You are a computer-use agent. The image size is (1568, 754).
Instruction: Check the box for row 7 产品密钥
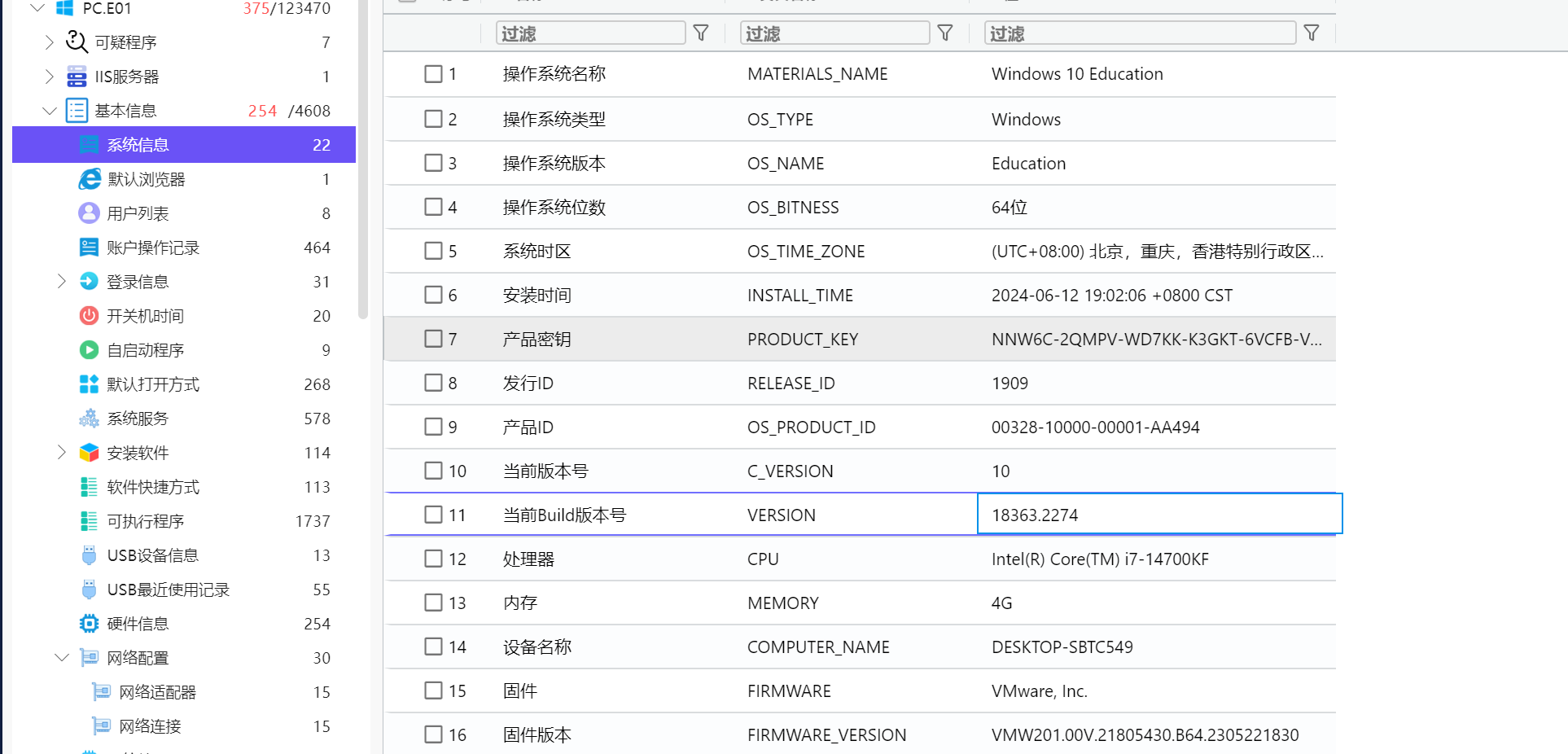(433, 339)
